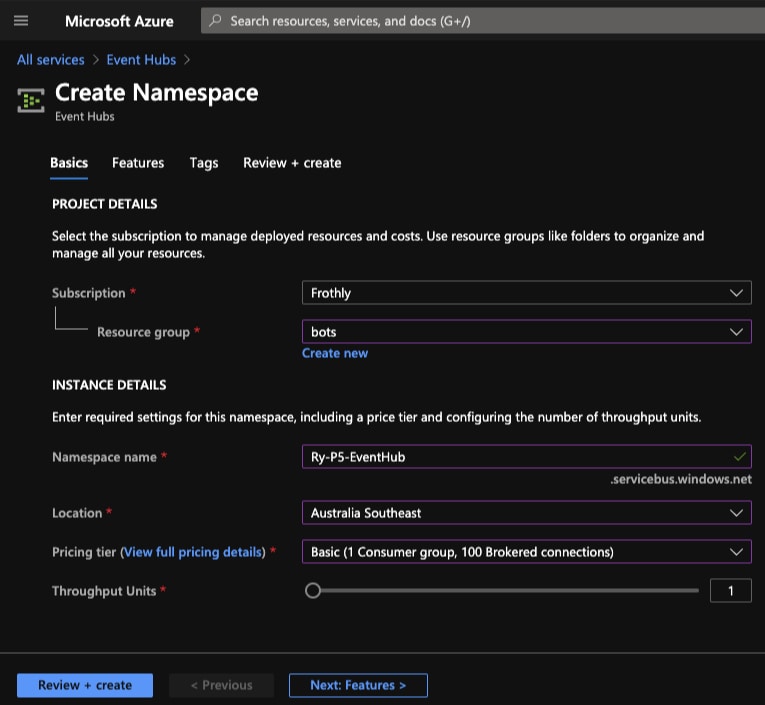Screen dimensions: 765x705
Task: Click the green validation checkmark in Namespace name
Action: click(x=740, y=457)
